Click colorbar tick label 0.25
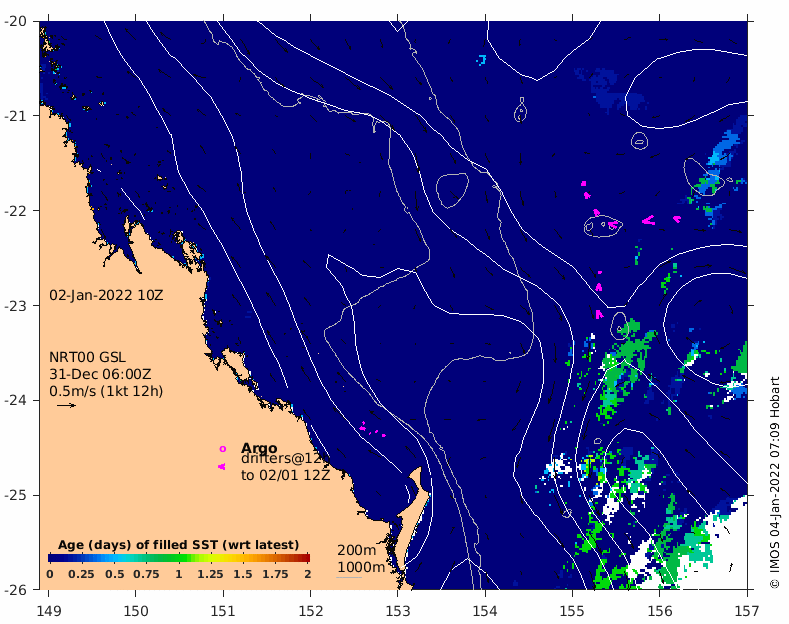Screen dimensions: 789x624 click(81, 574)
